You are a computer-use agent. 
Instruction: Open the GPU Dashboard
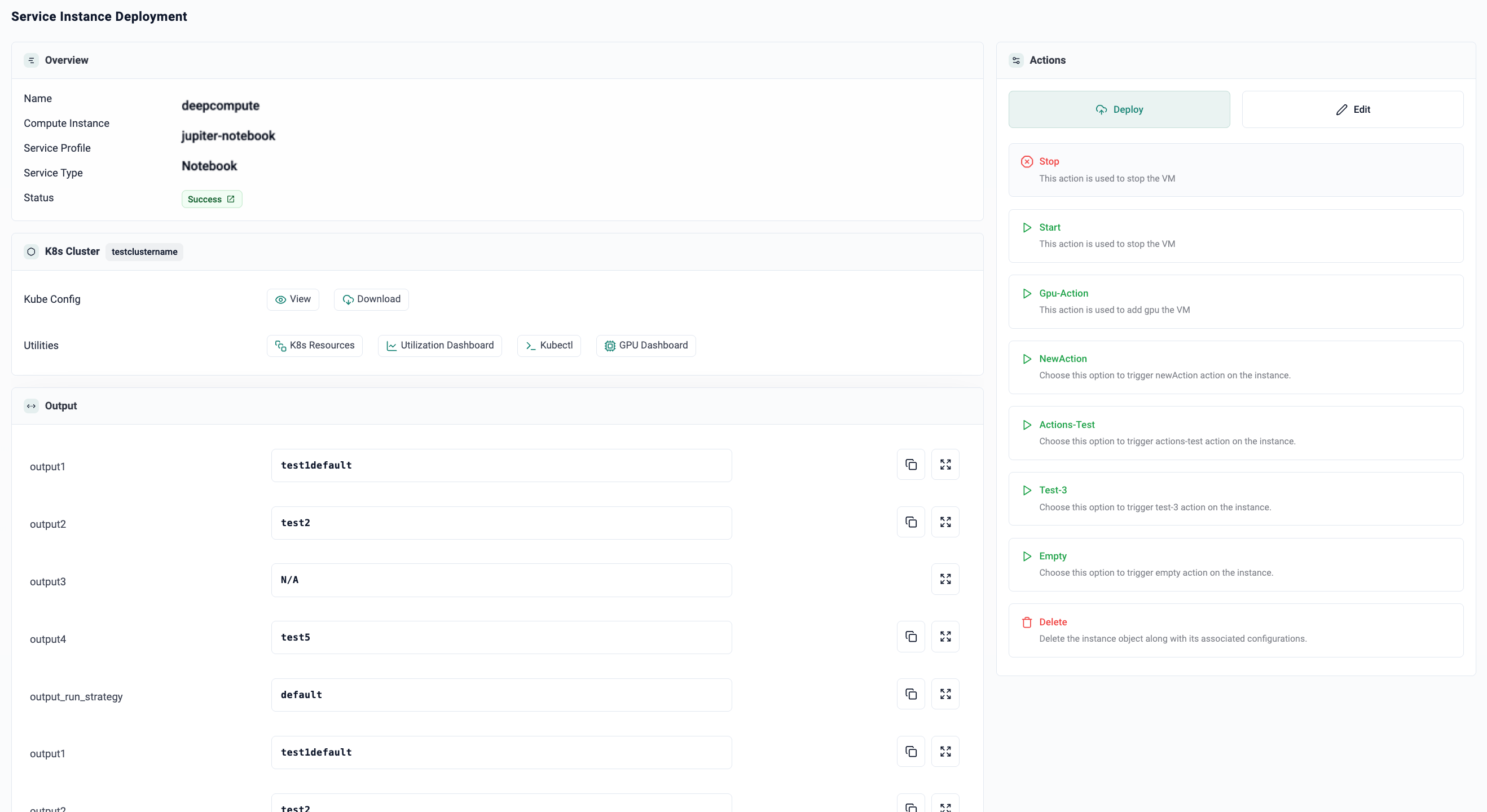point(646,345)
